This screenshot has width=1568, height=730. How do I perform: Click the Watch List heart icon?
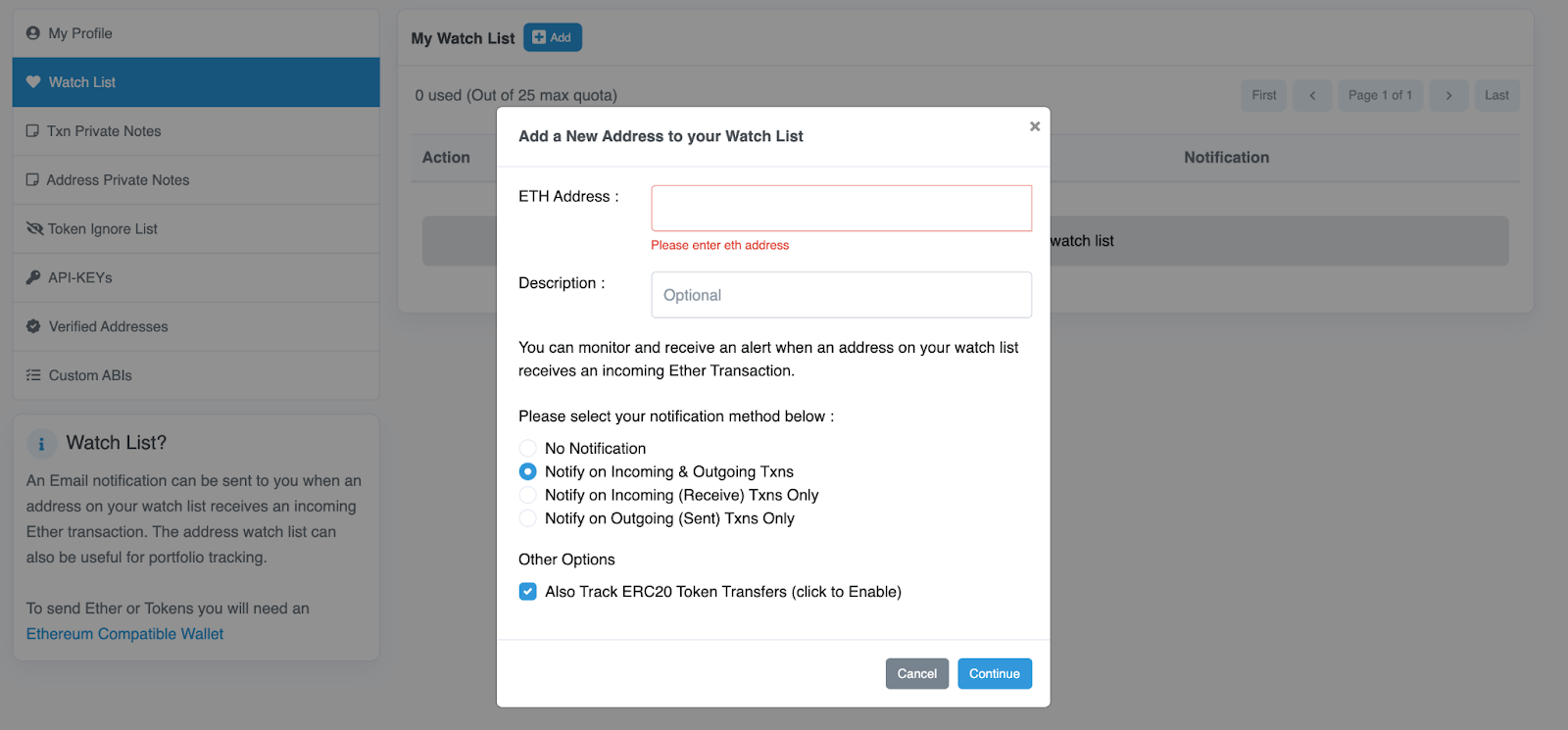point(33,82)
